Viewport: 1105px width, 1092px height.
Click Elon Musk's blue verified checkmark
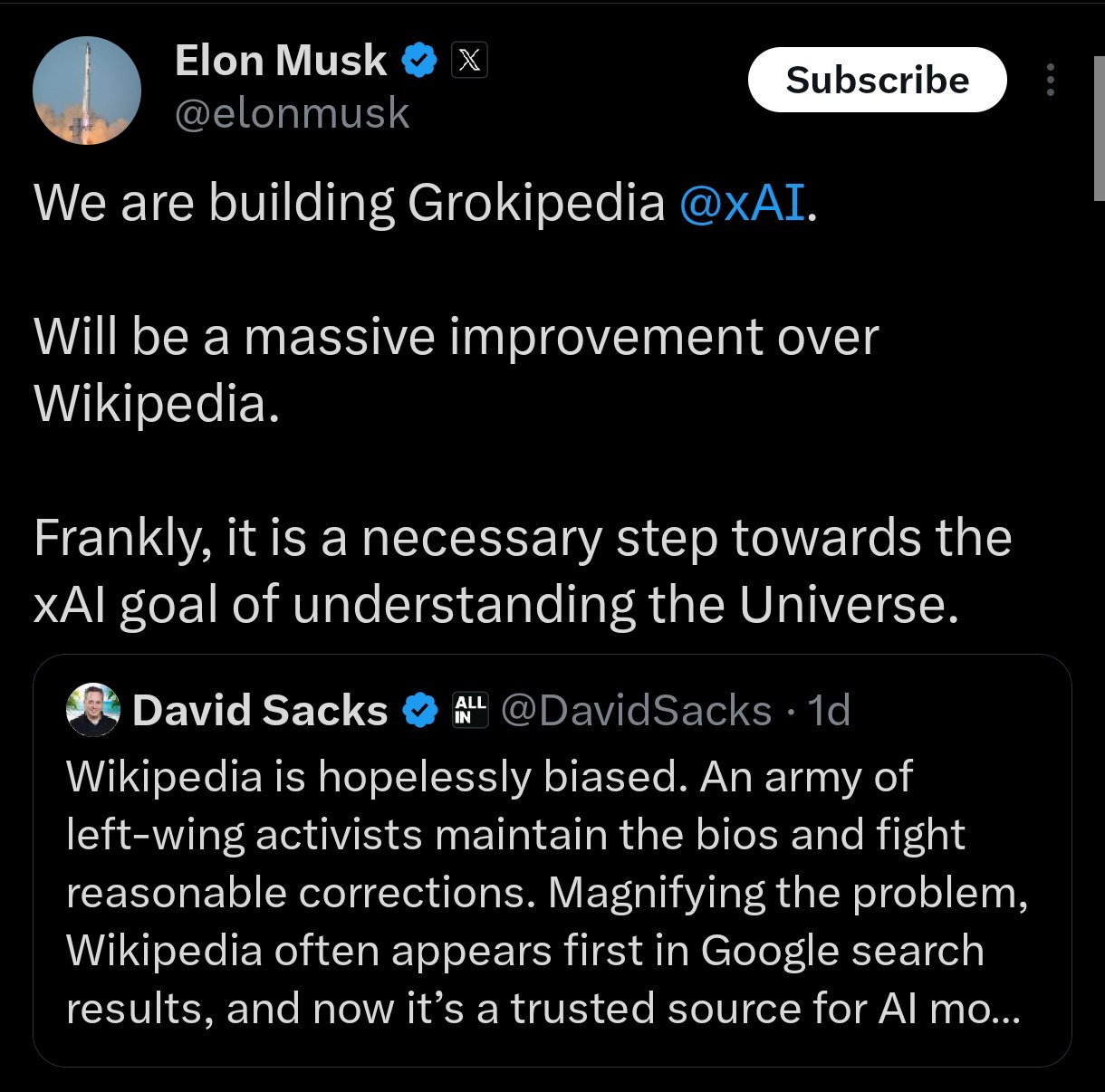point(419,62)
